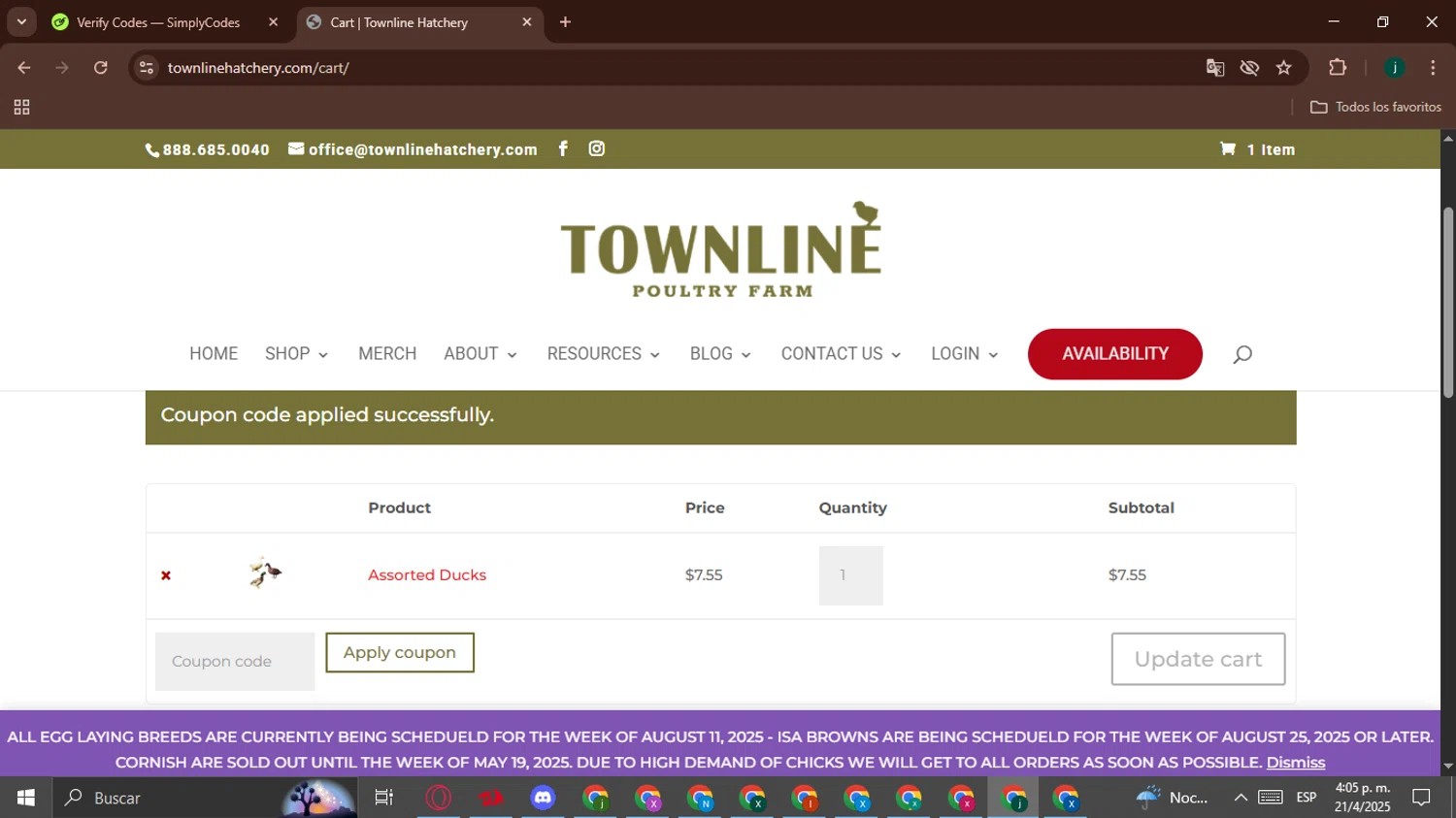
Task: Click the crossed-out eye tracking protection icon
Action: (1250, 68)
